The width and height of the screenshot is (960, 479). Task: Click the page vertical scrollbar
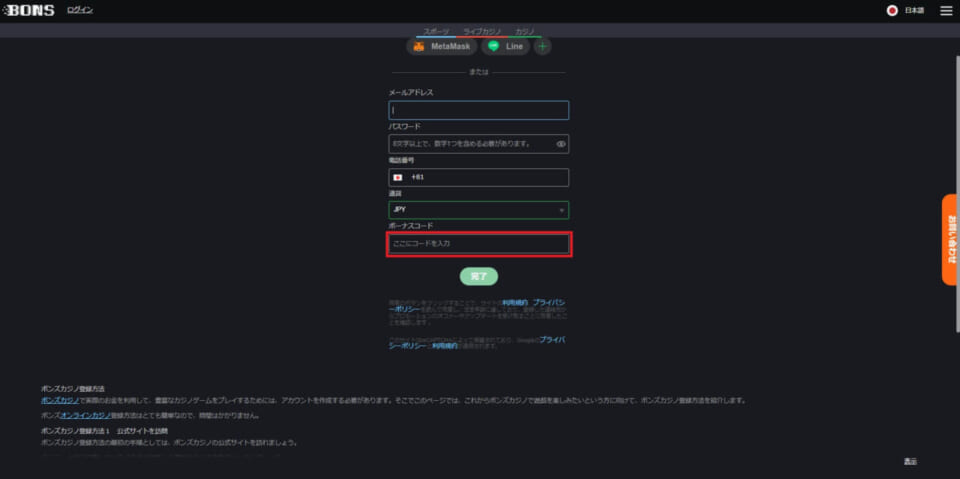(957, 193)
